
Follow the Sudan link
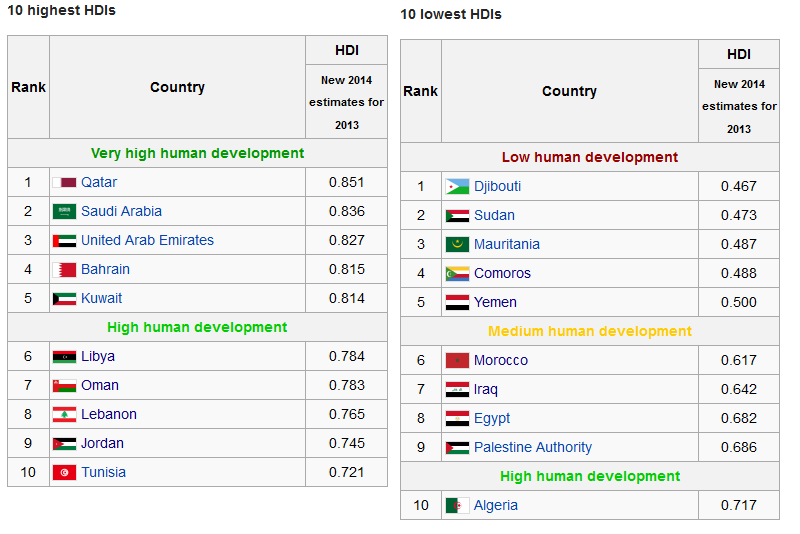click(x=494, y=216)
